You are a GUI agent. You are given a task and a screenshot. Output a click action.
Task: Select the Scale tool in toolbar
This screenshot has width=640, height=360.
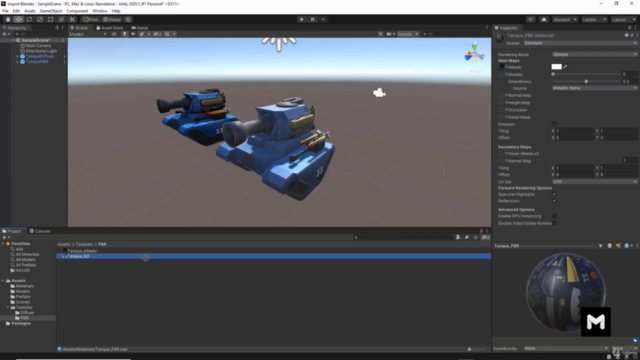pyautogui.click(x=40, y=20)
